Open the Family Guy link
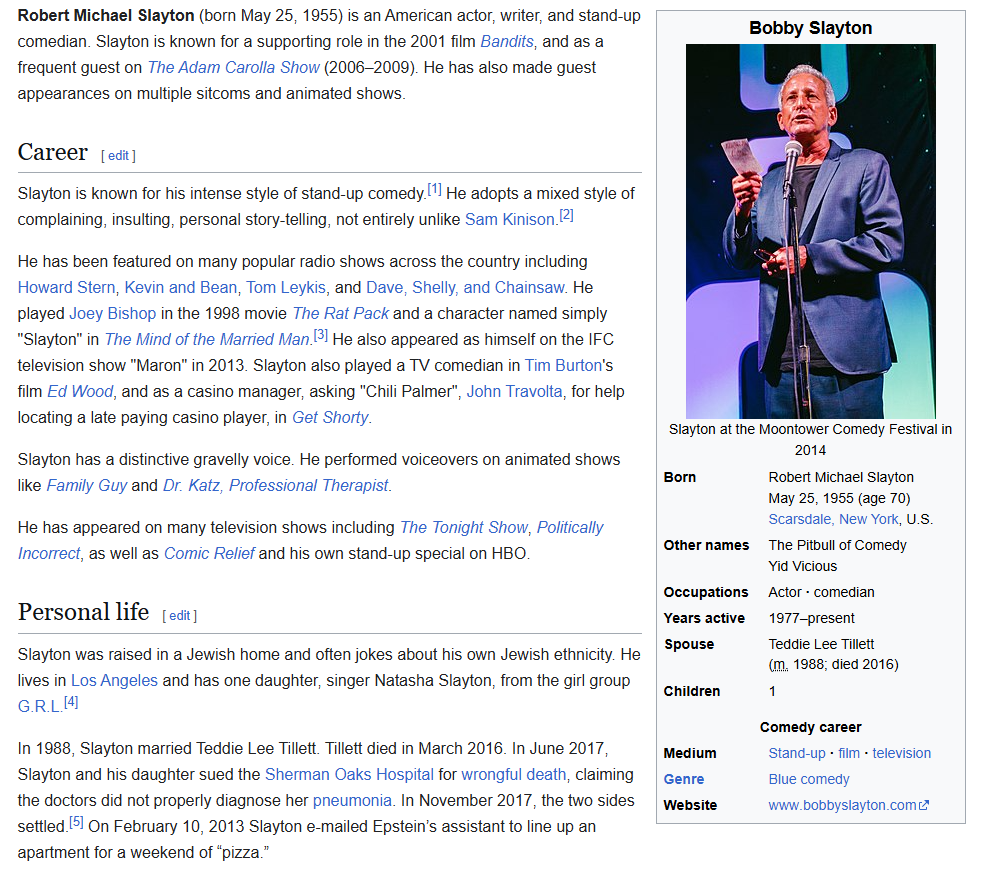This screenshot has height=880, width=983. tap(86, 485)
